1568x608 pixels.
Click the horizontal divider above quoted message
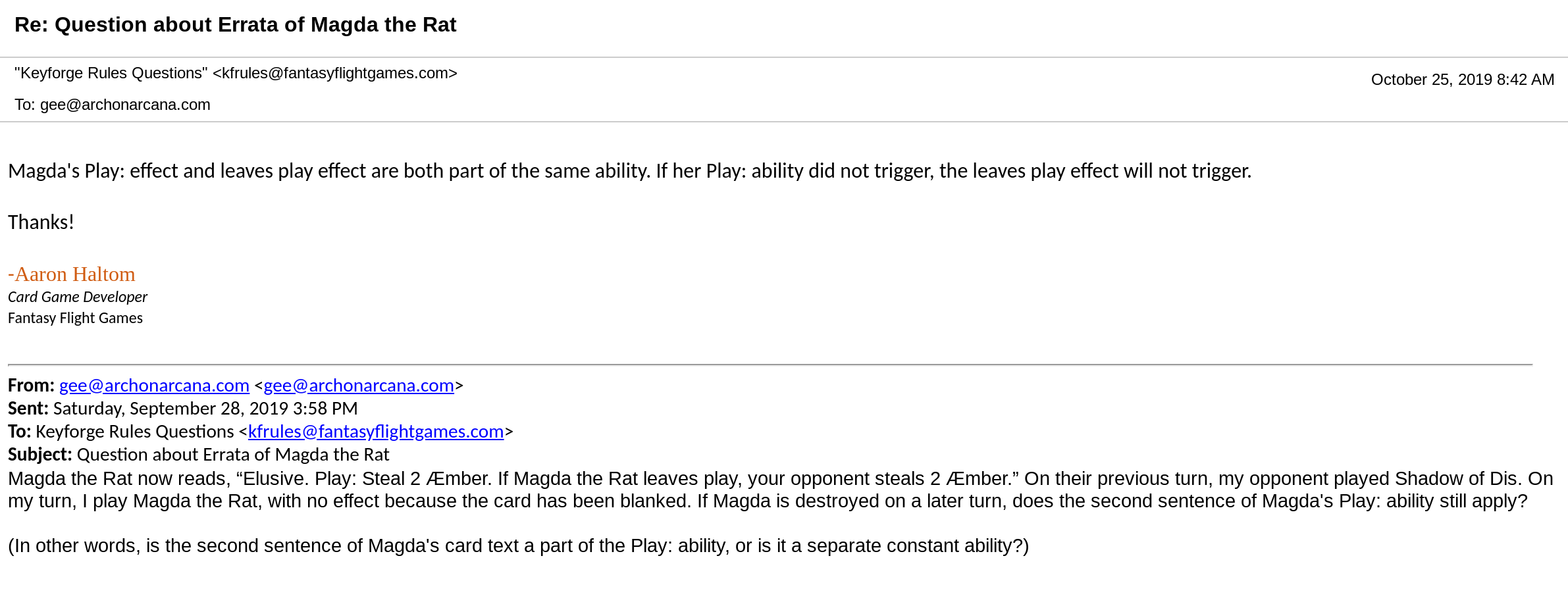[x=770, y=365]
